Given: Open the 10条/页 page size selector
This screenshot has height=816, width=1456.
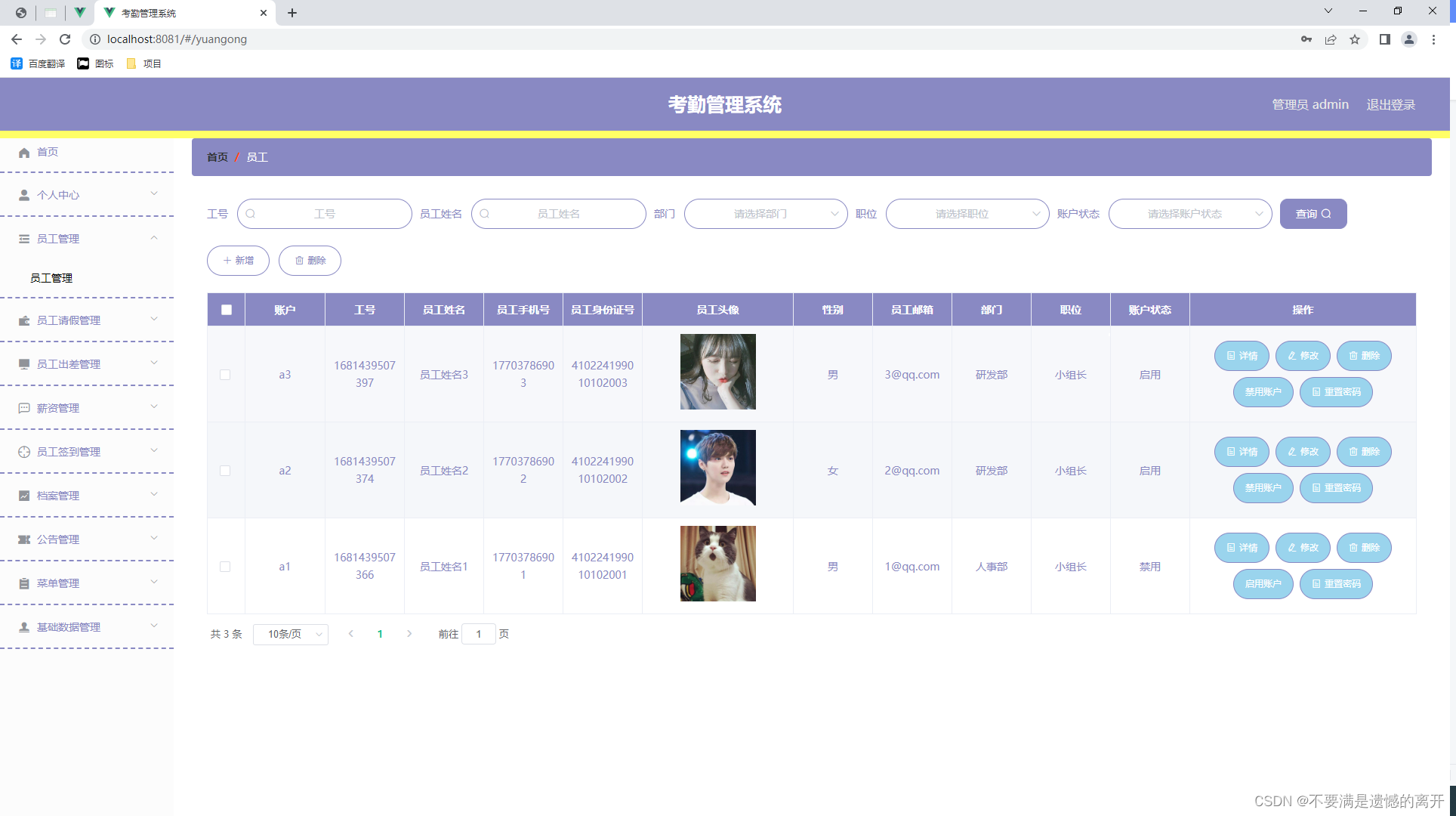Looking at the screenshot, I should coord(290,634).
